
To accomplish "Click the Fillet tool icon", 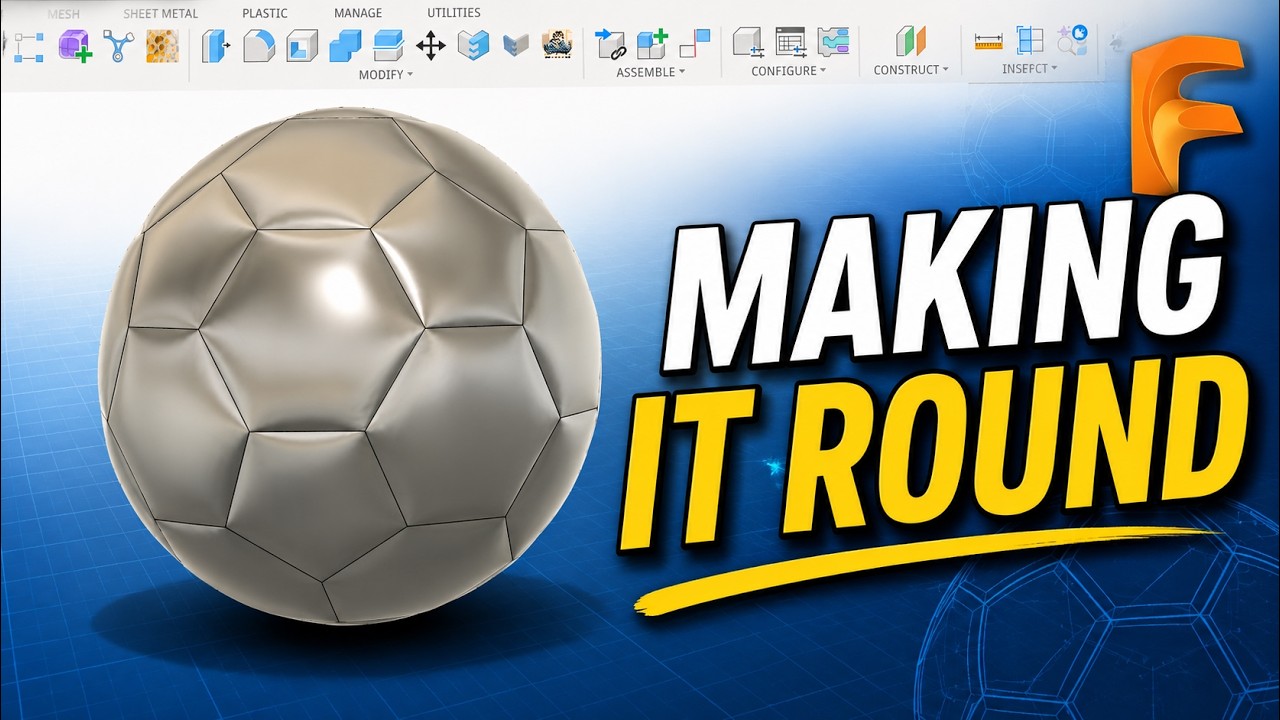I will click(259, 45).
